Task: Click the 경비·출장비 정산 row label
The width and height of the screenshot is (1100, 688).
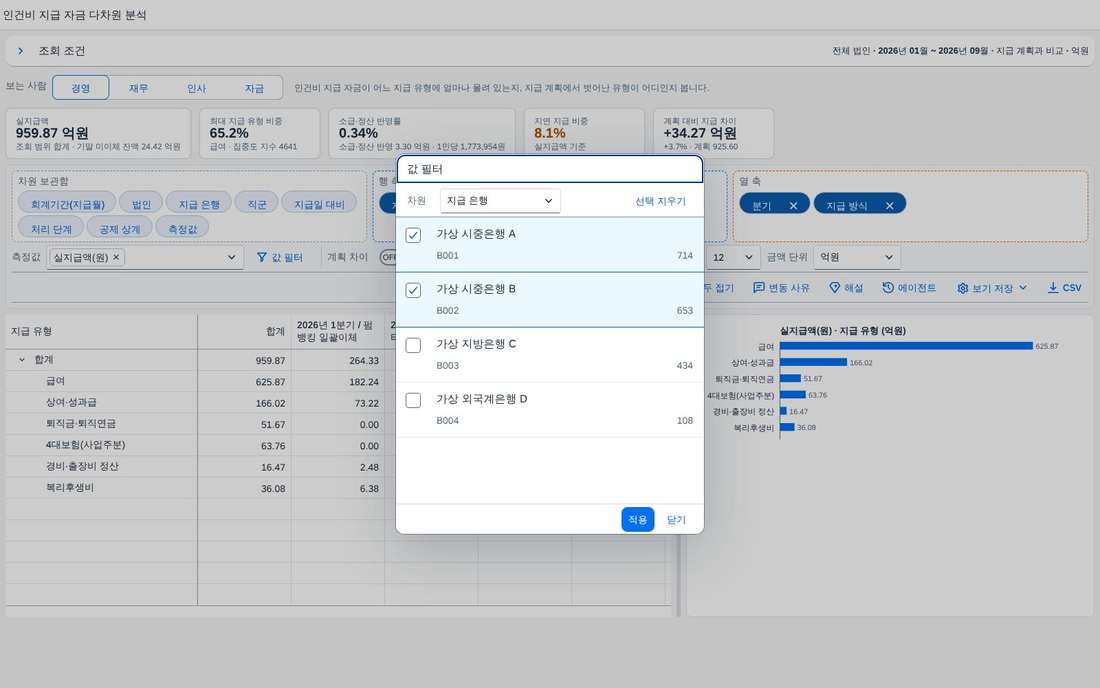Action: (82, 466)
